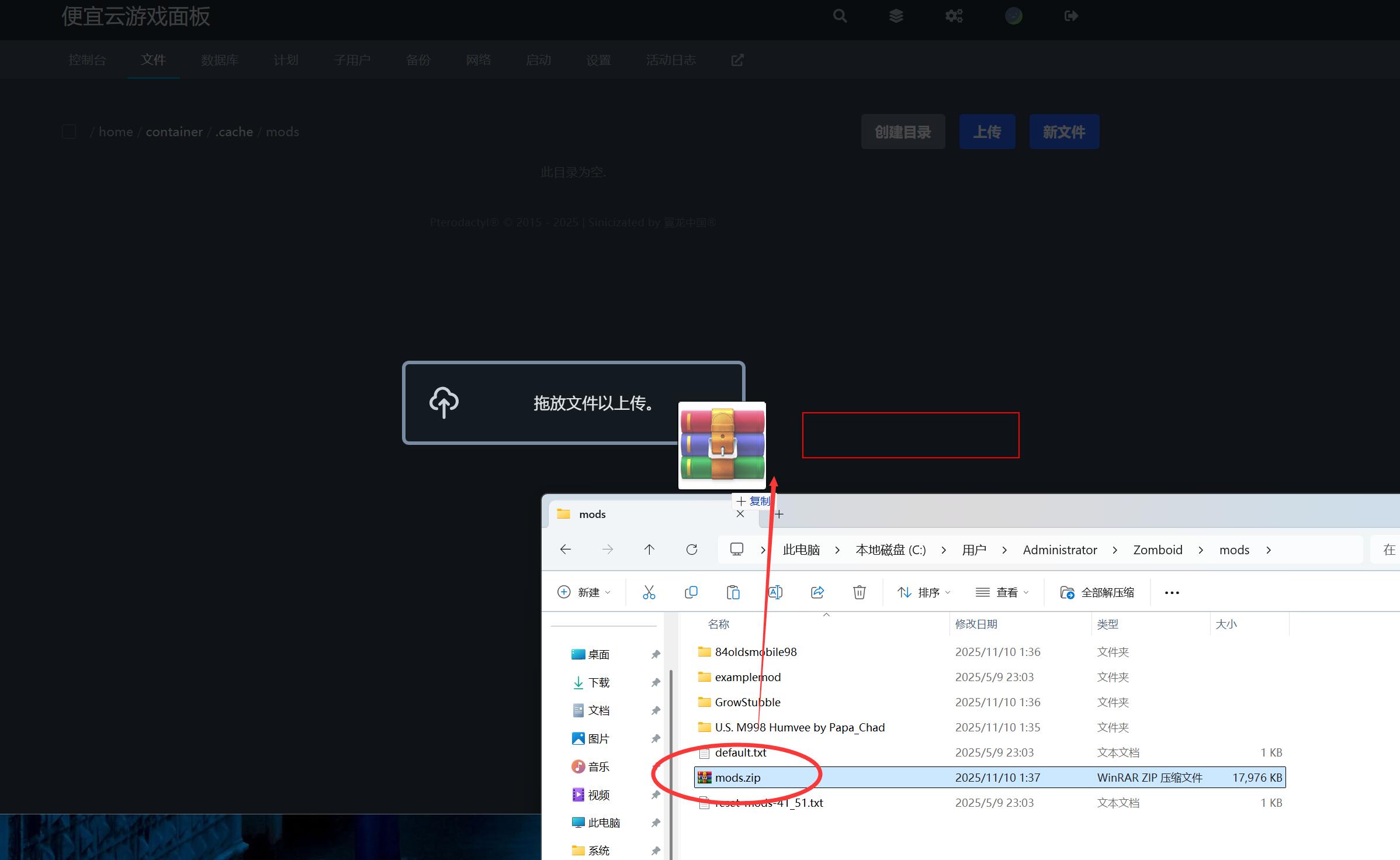Viewport: 1400px width, 860px height.
Task: Switch to the 控制台 tab
Action: coord(86,60)
